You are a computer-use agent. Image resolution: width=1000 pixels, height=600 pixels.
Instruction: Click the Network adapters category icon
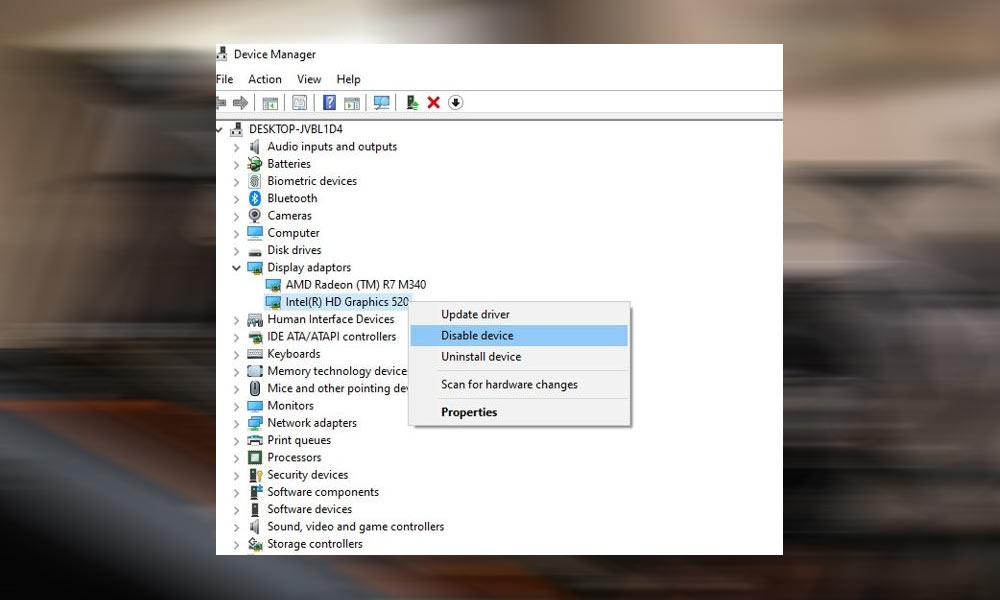(255, 423)
